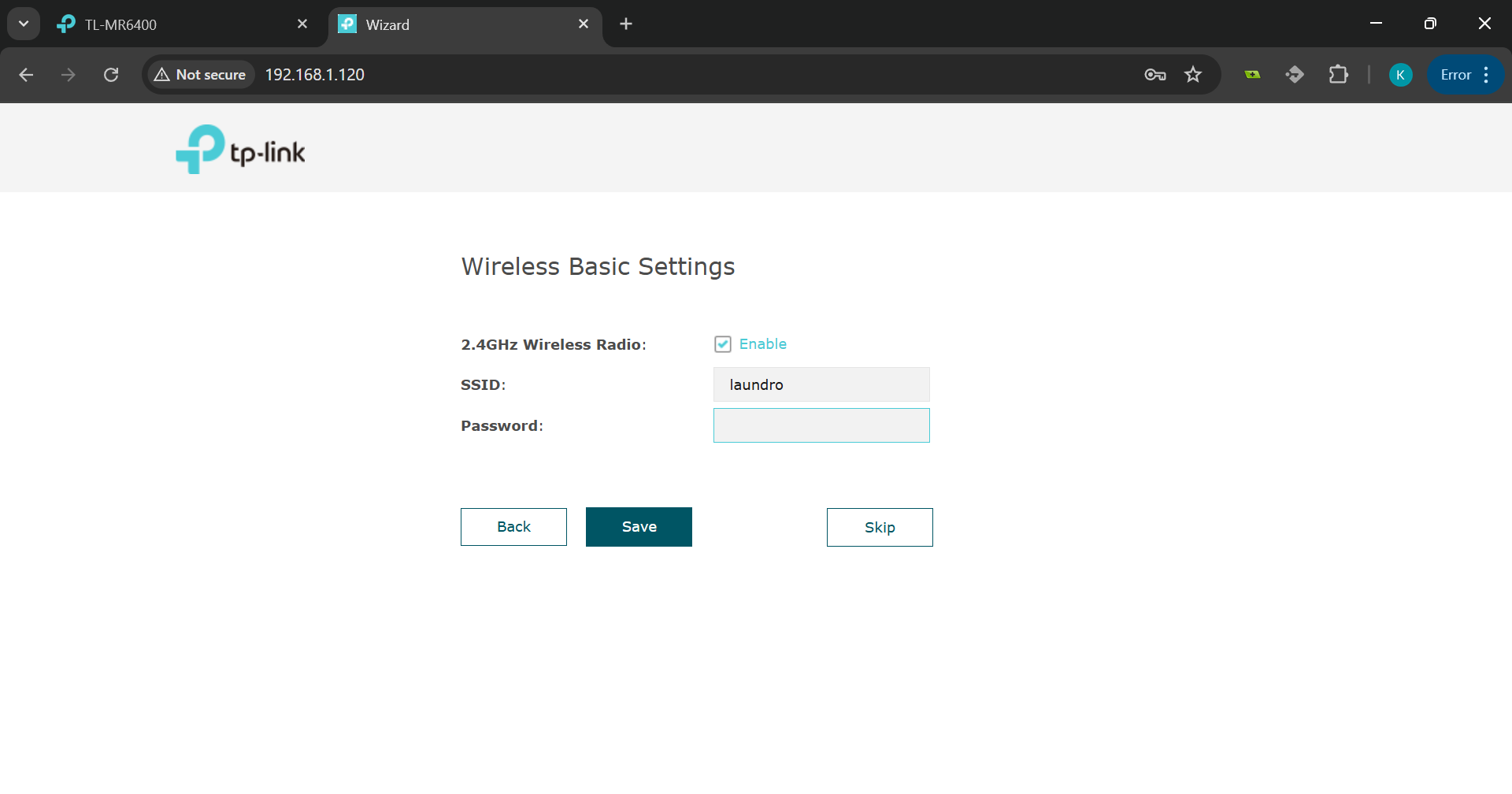
Task: Click the green NVIDIA extension icon
Action: 1252,75
